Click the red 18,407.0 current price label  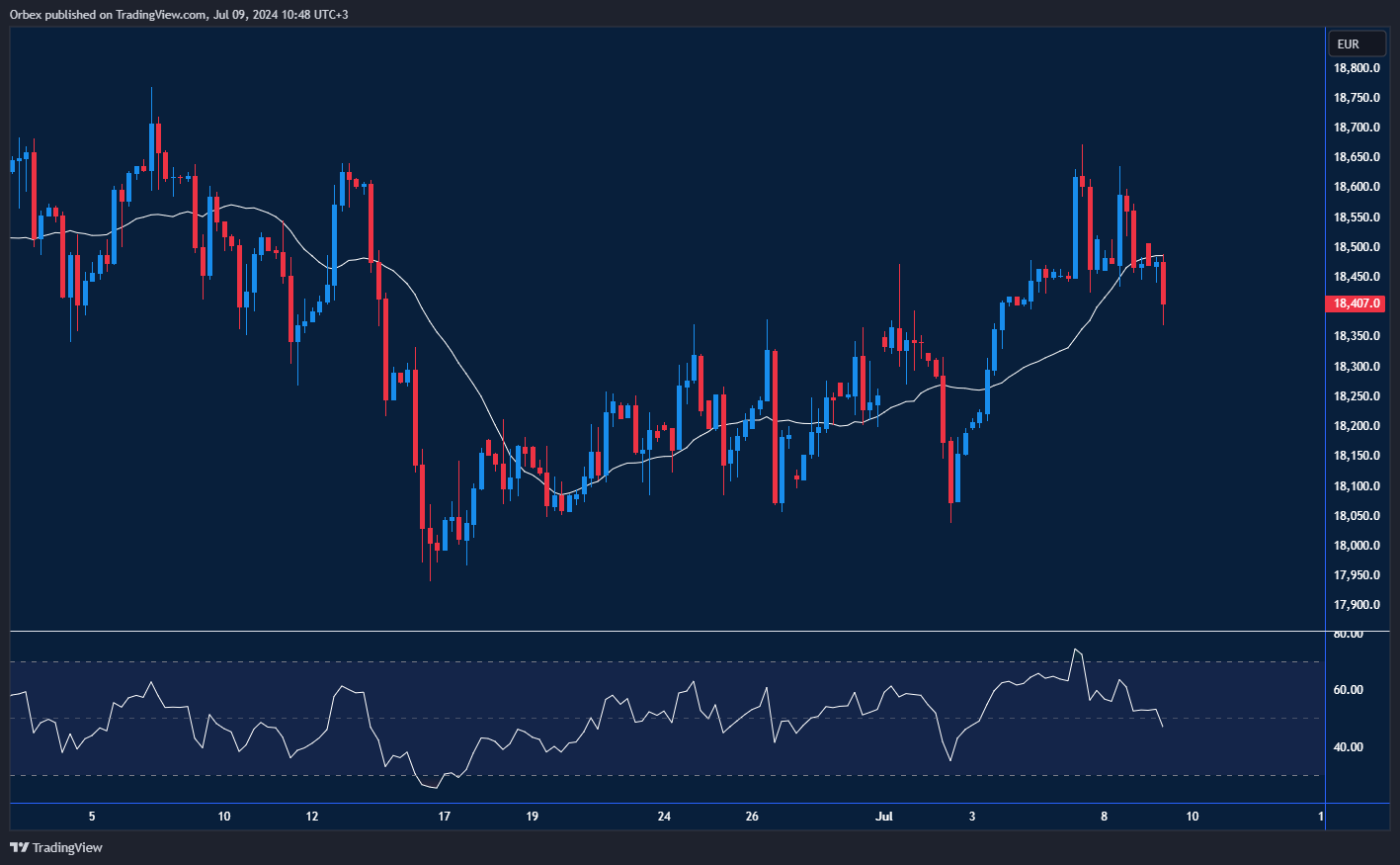click(1356, 304)
